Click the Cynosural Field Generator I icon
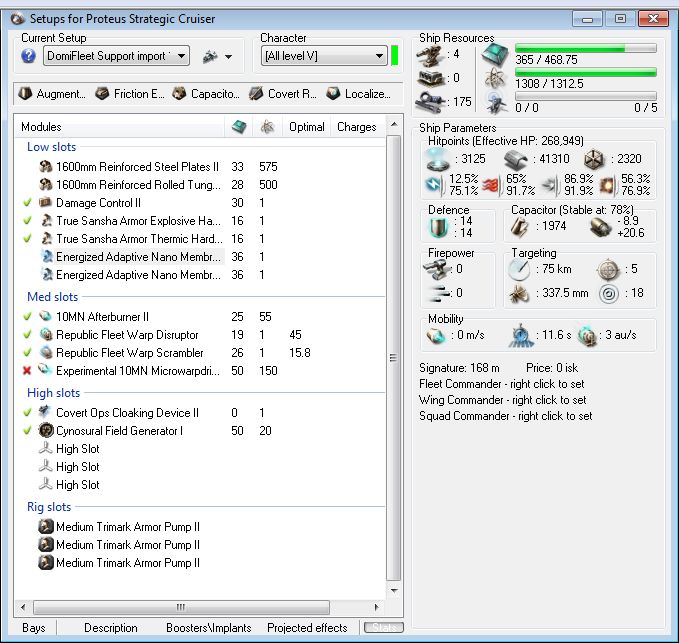 pyautogui.click(x=46, y=430)
